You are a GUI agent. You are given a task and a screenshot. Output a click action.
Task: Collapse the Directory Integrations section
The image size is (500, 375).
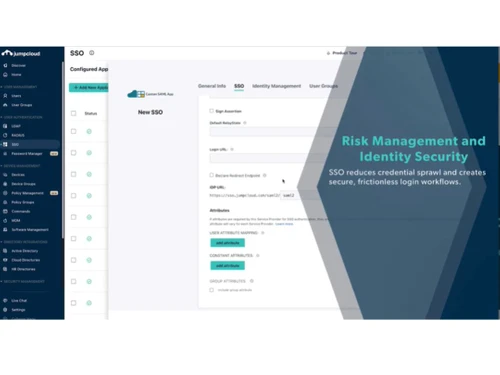[x=24, y=242]
